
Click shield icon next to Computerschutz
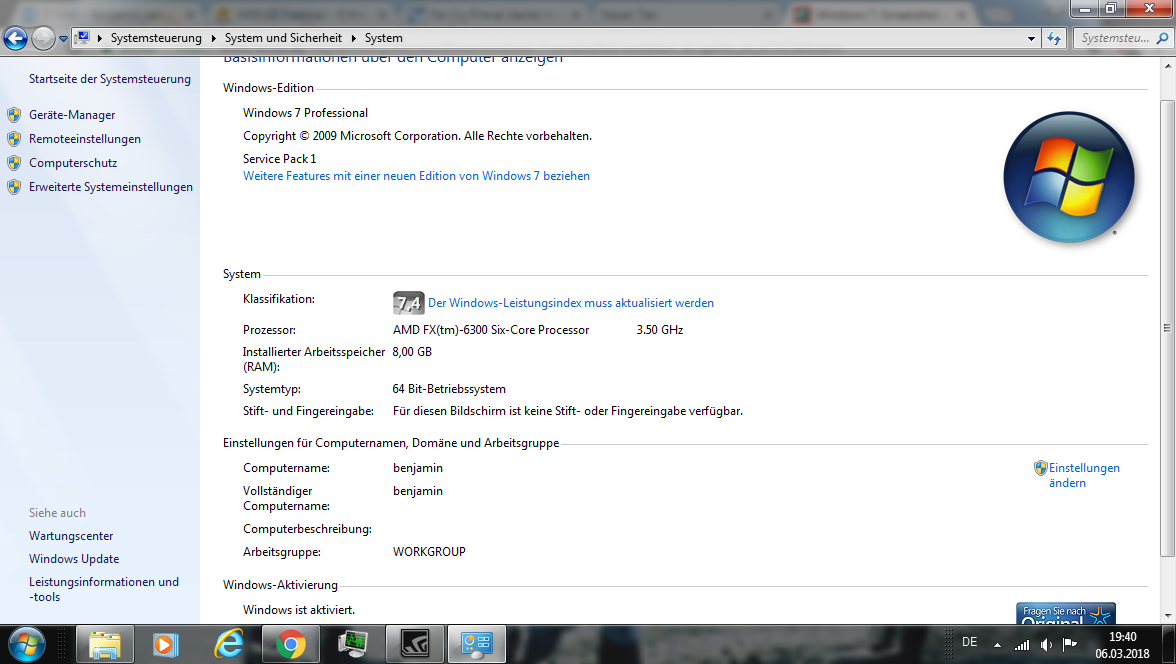coord(14,163)
